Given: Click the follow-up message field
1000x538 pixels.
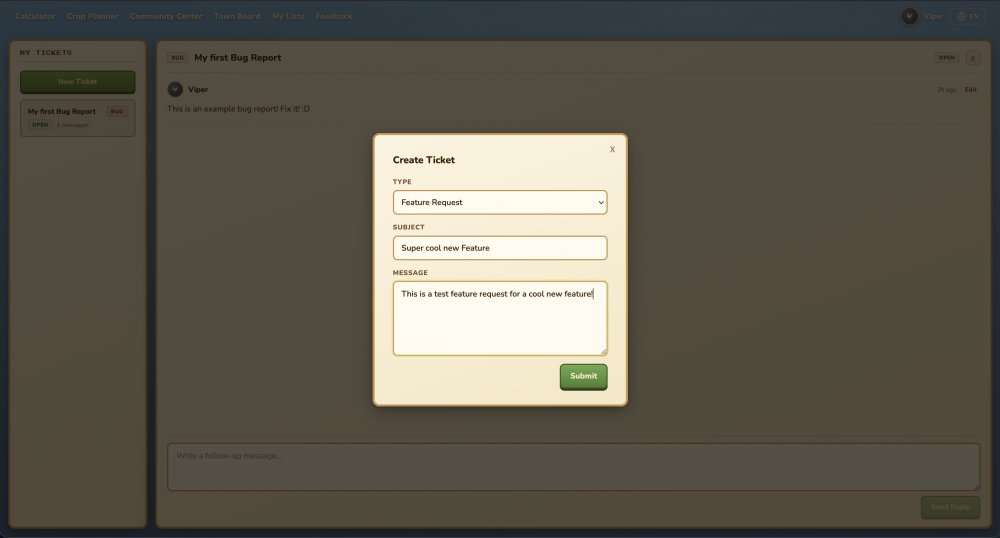Looking at the screenshot, I should coord(573,467).
